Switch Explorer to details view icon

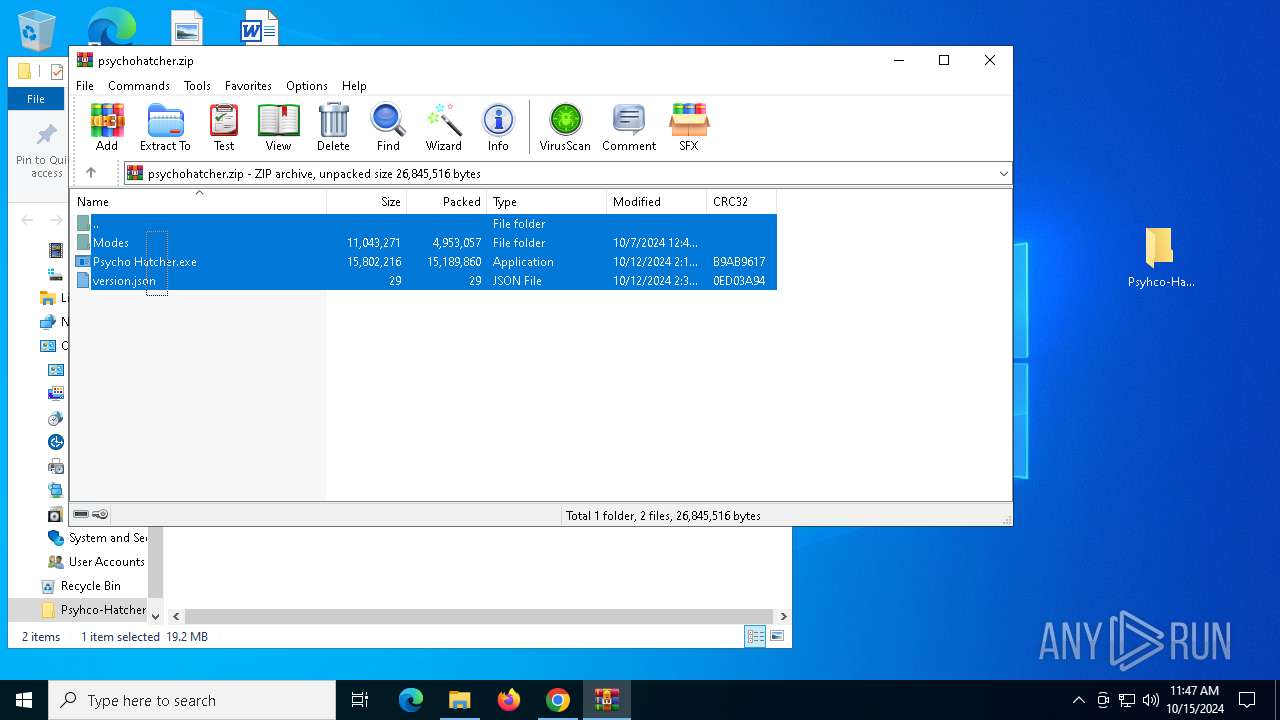756,636
